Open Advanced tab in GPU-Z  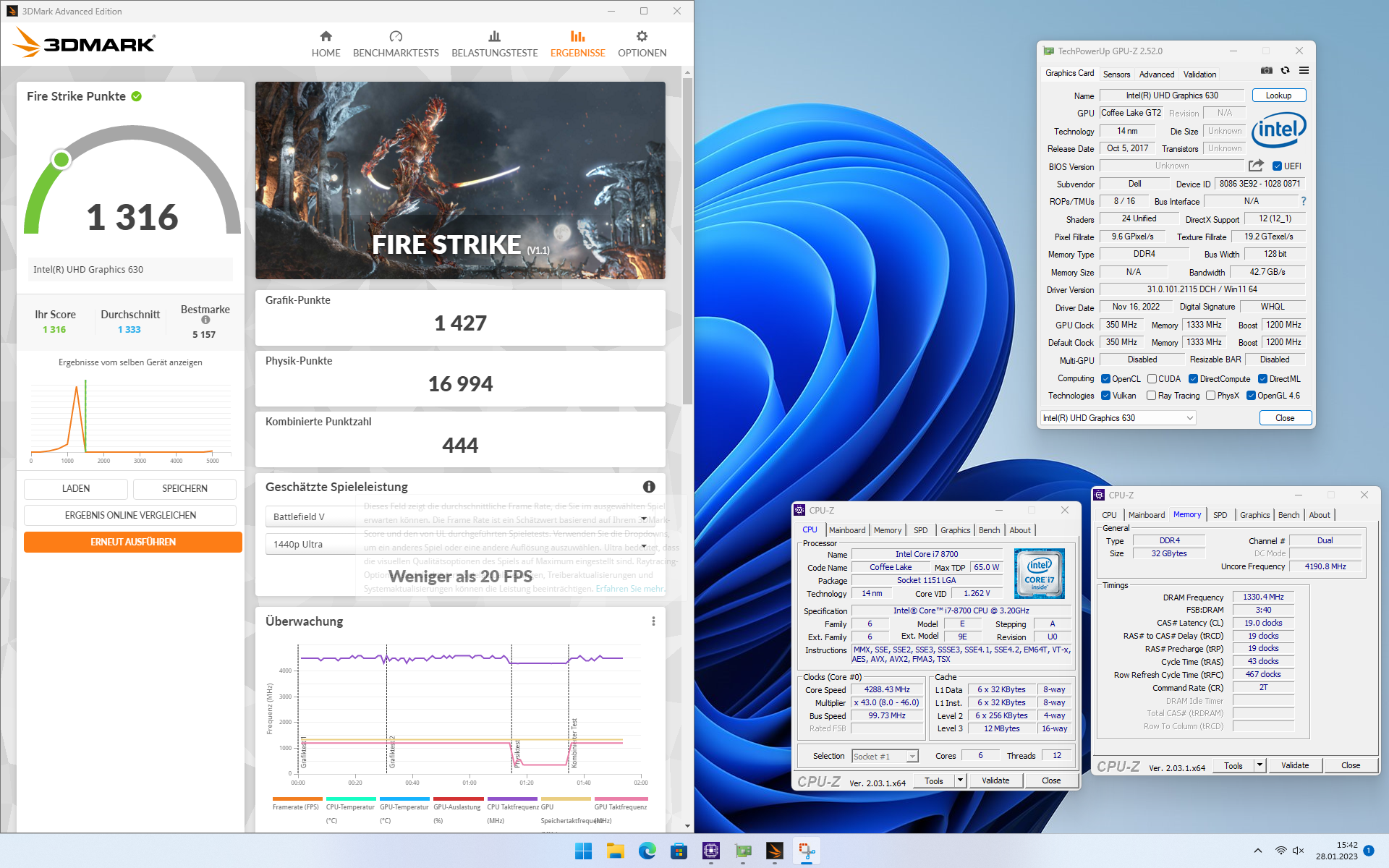1157,75
